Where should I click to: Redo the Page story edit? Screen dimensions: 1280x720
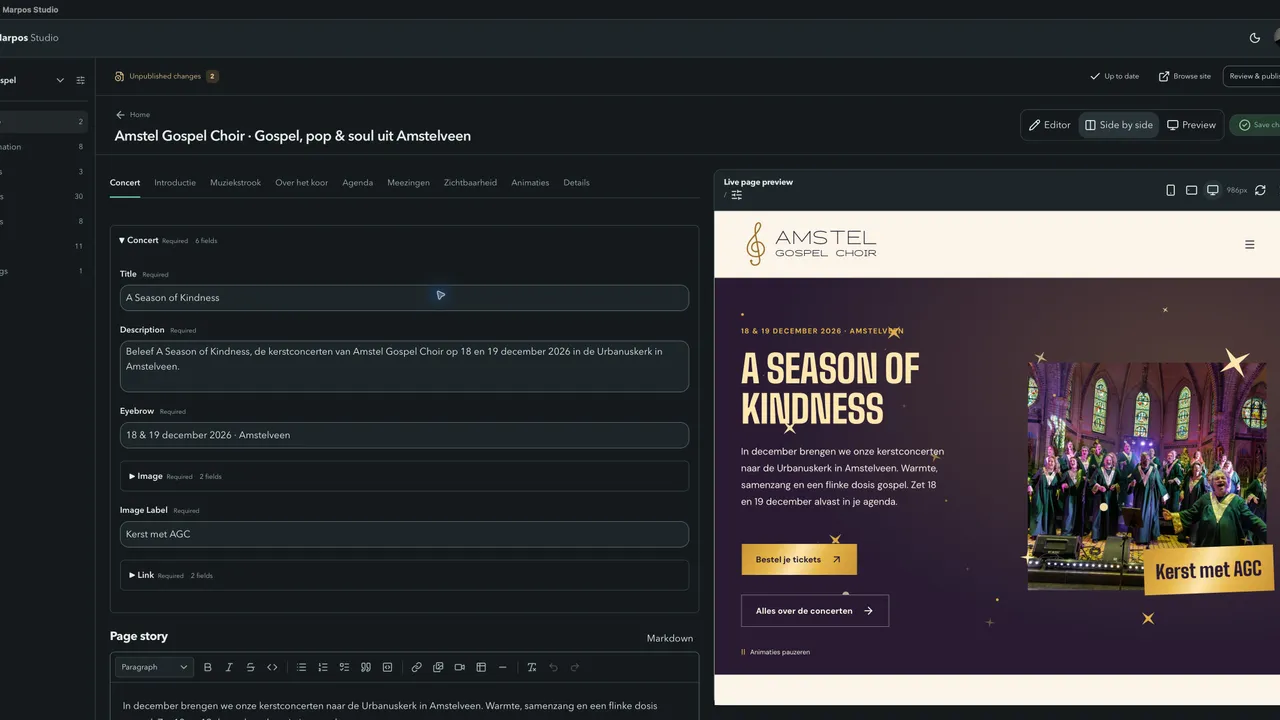(575, 667)
